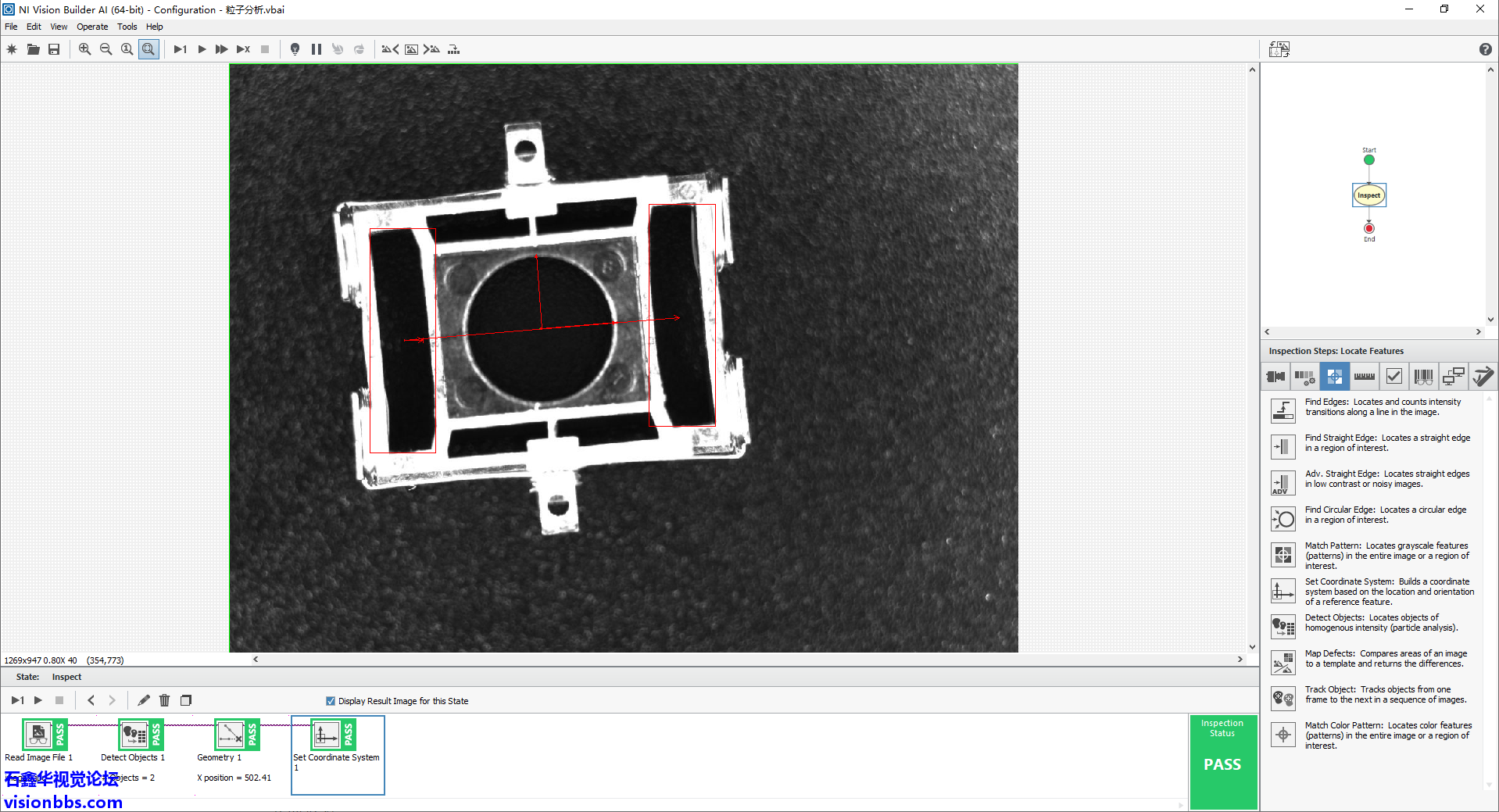
Task: Click state diagram scrollbar right arrow
Action: click(x=1478, y=332)
